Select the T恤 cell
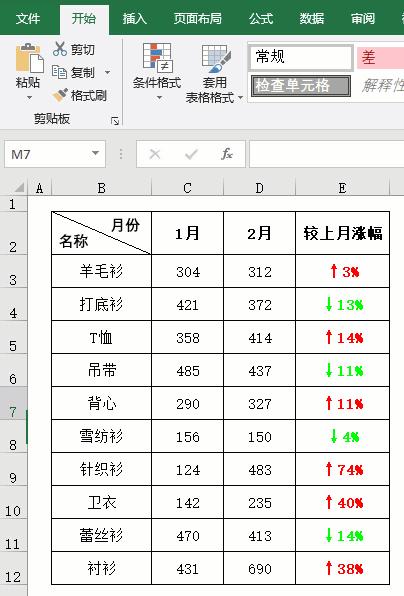 [x=101, y=337]
